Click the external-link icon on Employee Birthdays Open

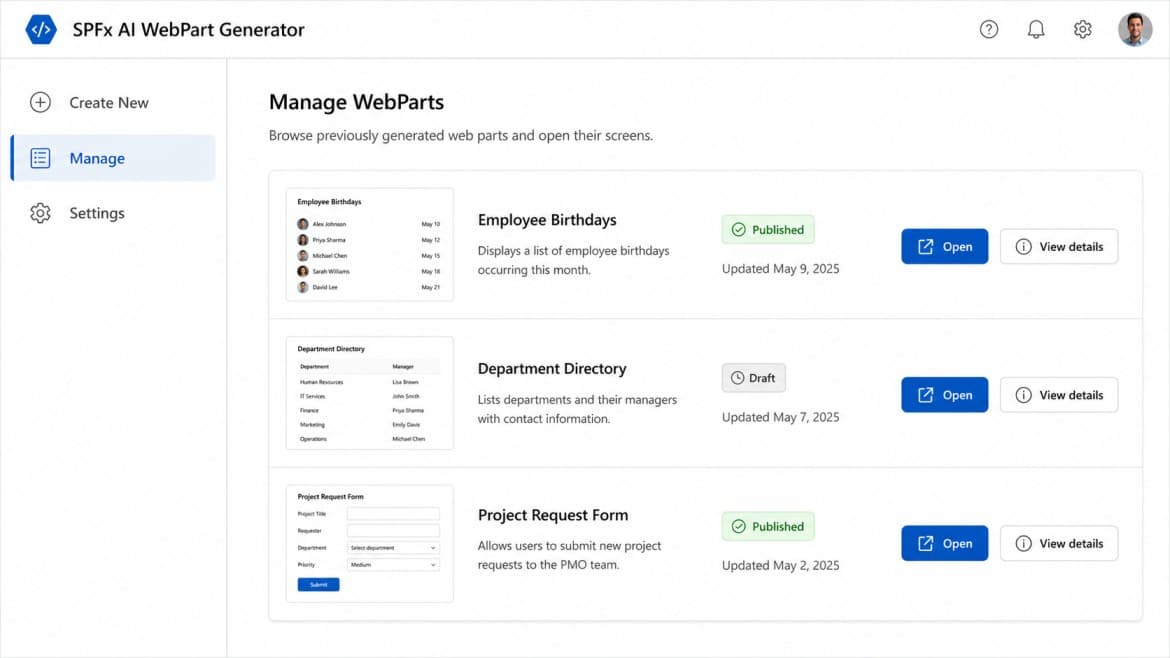click(925, 246)
